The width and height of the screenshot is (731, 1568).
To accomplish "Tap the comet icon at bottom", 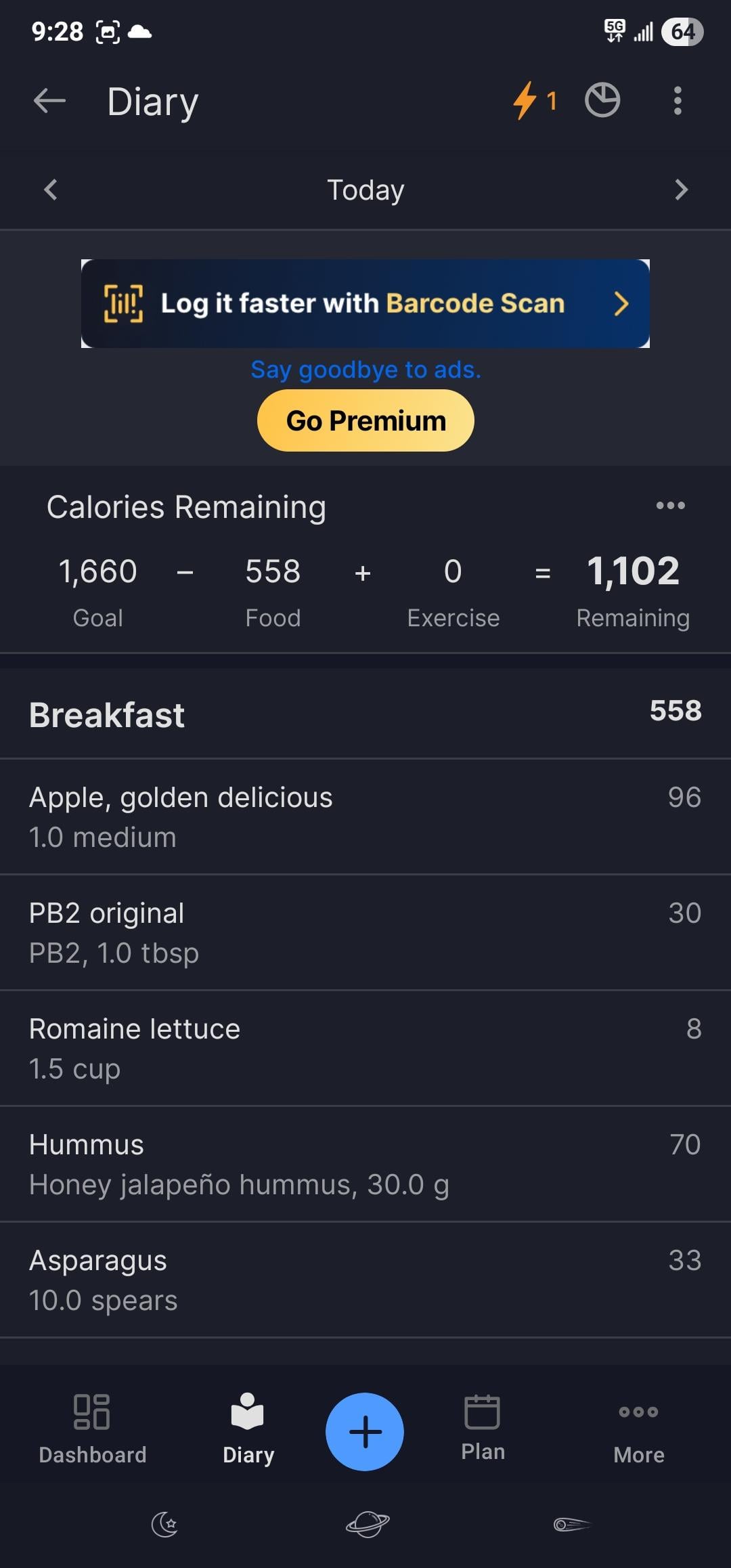I will pyautogui.click(x=572, y=1525).
